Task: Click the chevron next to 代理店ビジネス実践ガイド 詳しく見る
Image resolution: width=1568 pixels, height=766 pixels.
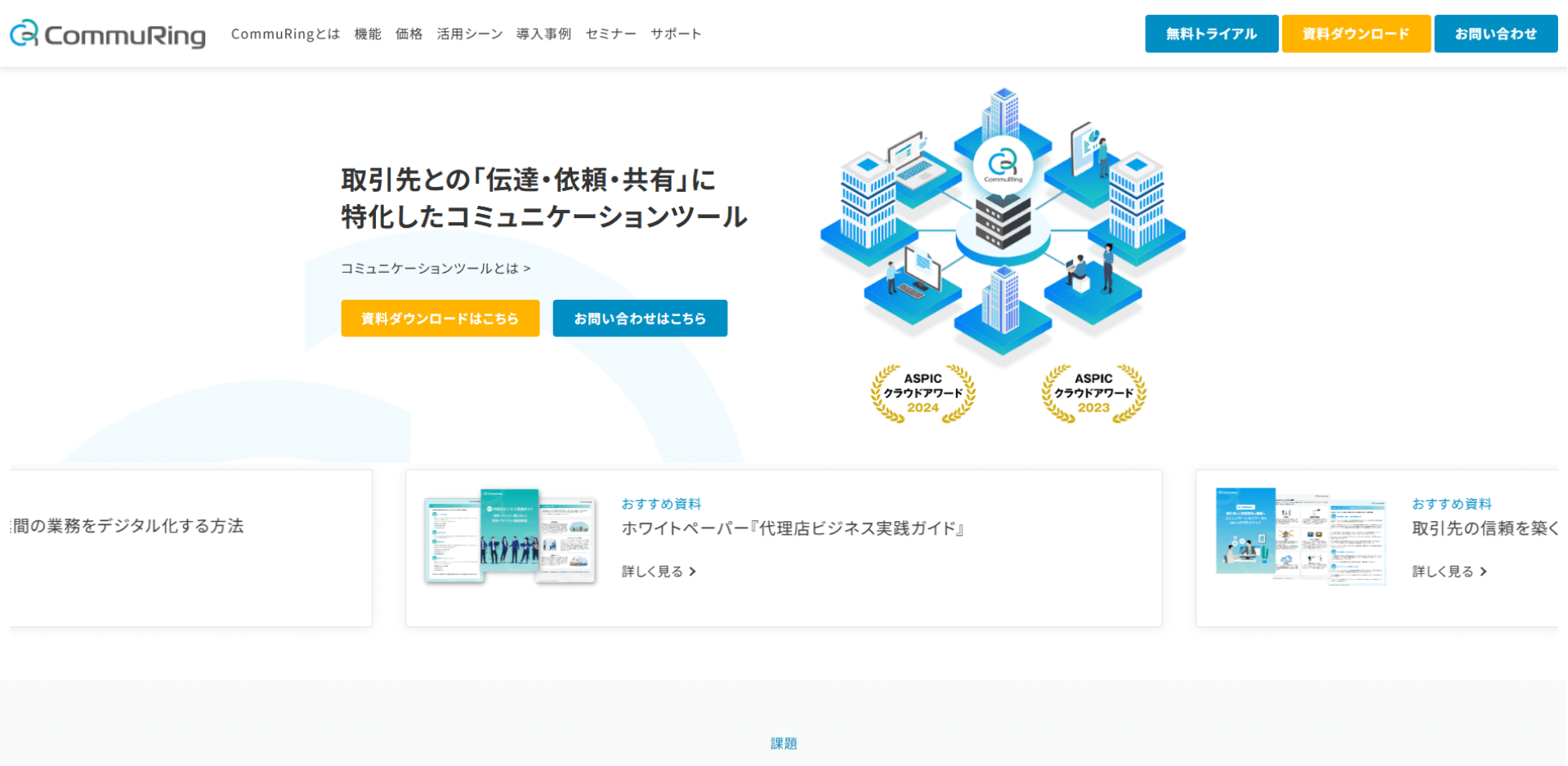Action: click(692, 572)
